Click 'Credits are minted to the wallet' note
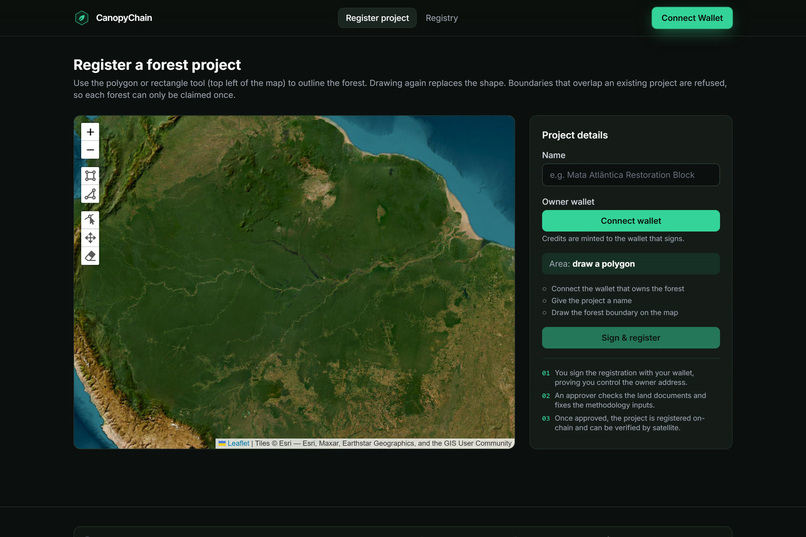The image size is (806, 537). (613, 238)
